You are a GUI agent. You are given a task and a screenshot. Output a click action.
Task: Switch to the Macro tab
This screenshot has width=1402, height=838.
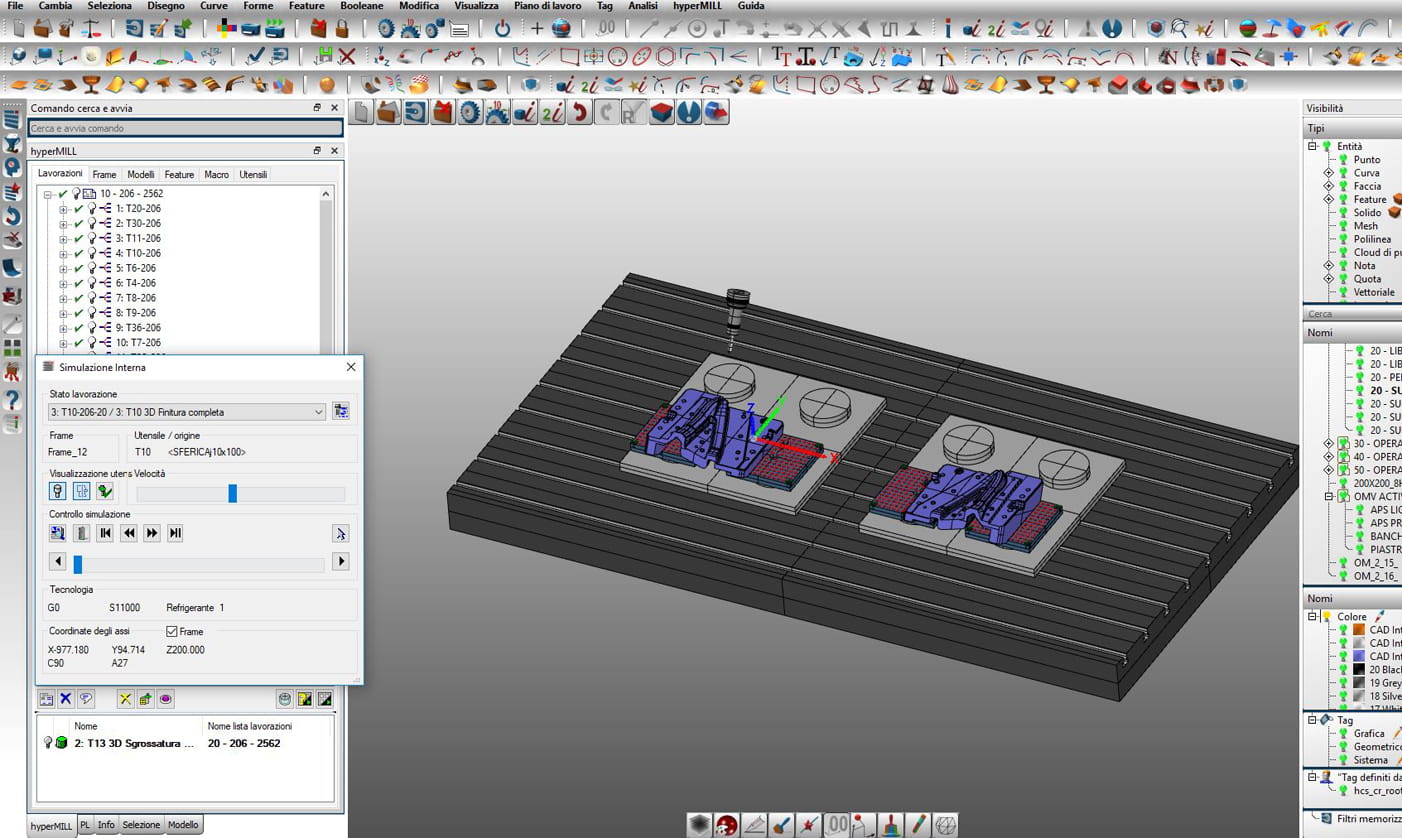(216, 174)
